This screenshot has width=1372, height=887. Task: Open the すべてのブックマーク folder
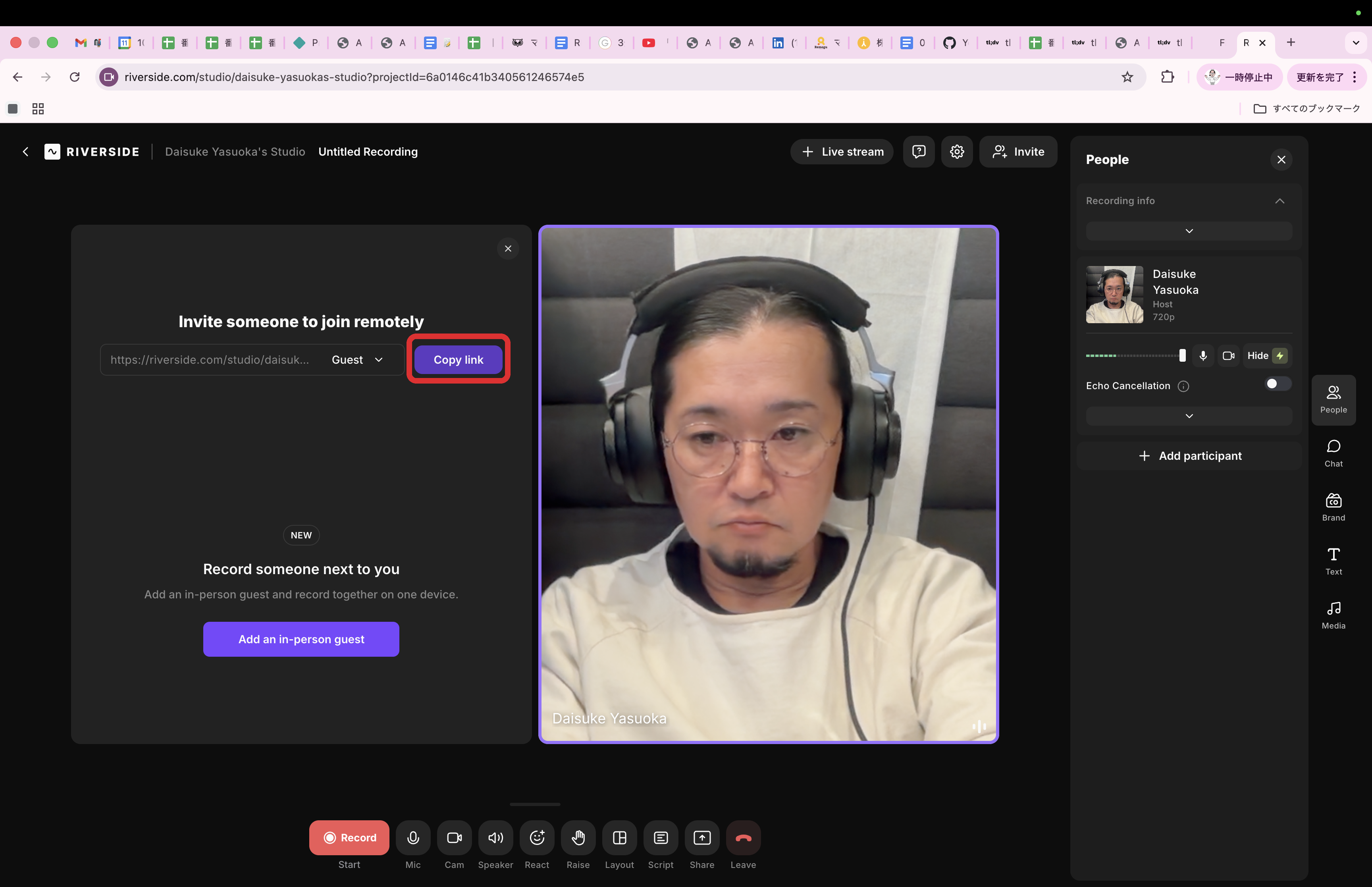coord(1306,109)
